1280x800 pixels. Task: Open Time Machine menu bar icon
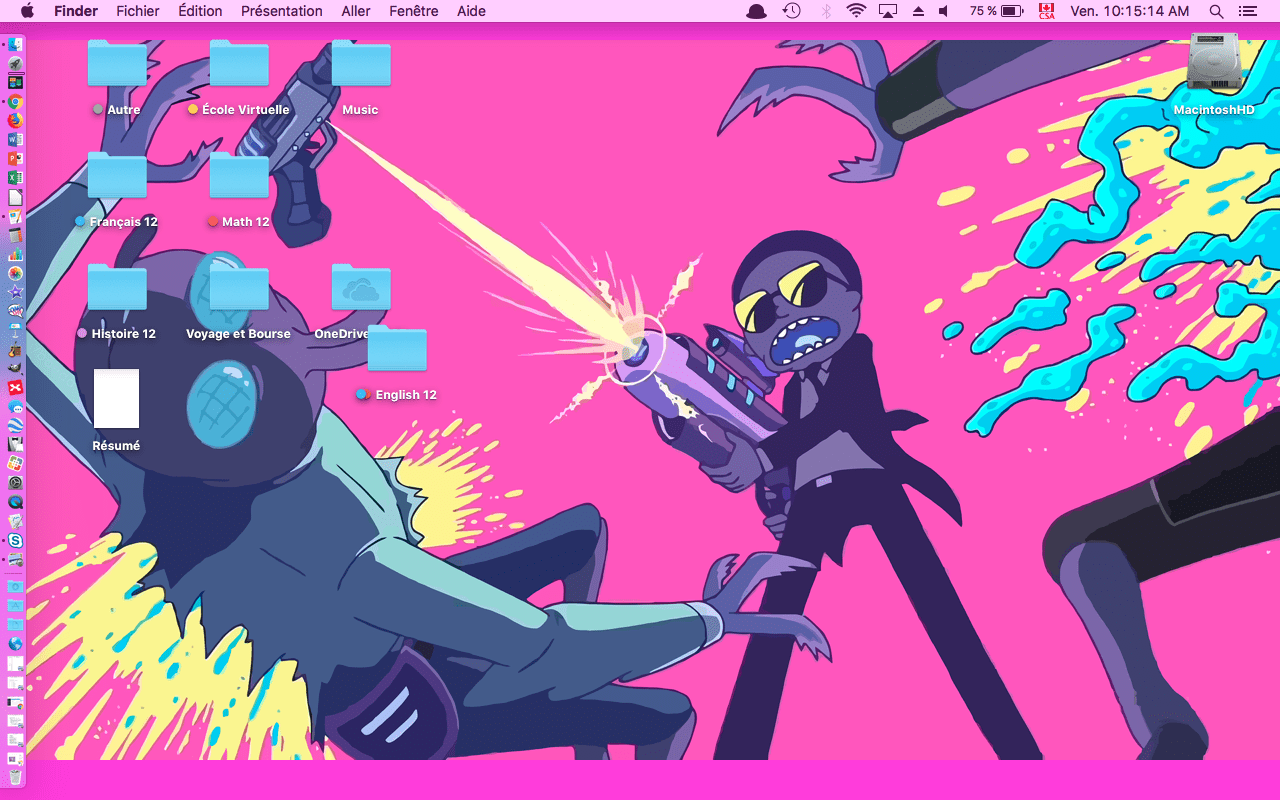click(x=791, y=11)
